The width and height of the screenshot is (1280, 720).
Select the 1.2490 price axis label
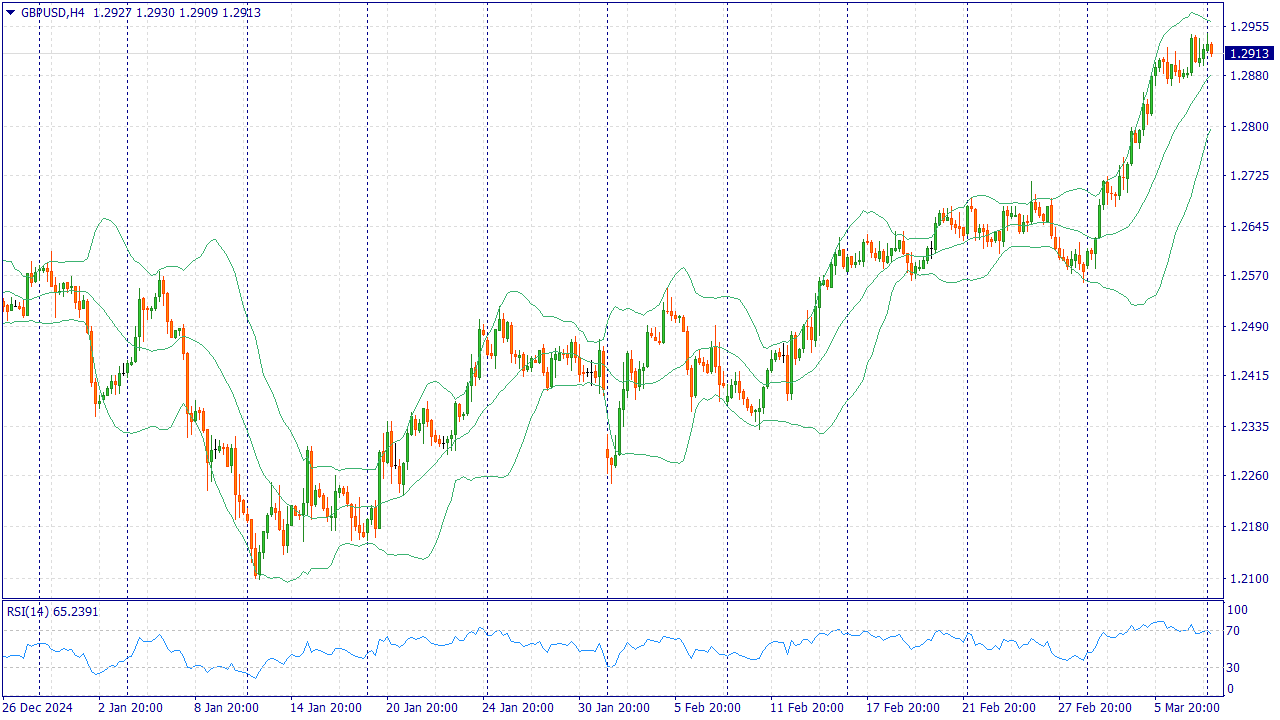1249,327
